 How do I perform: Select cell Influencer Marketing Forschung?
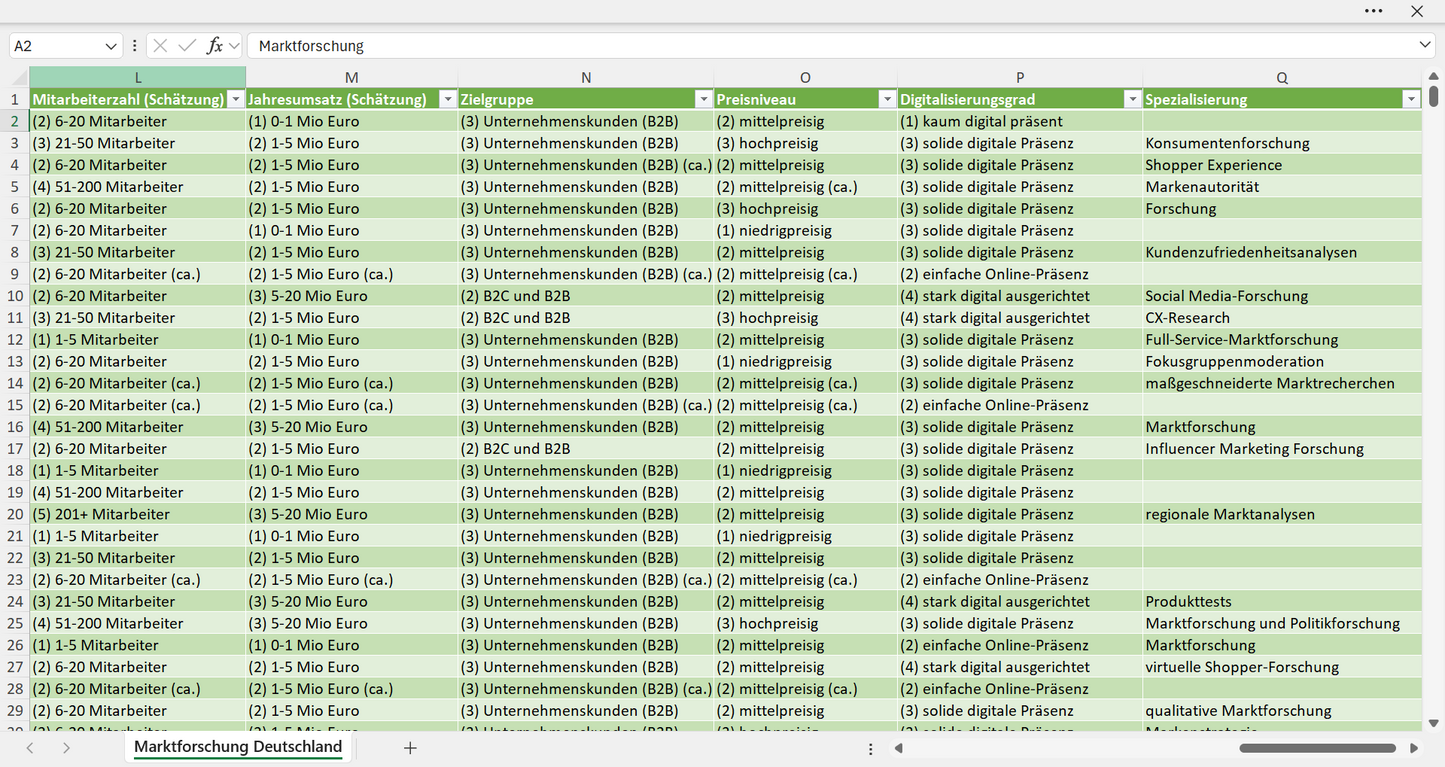tap(1282, 449)
